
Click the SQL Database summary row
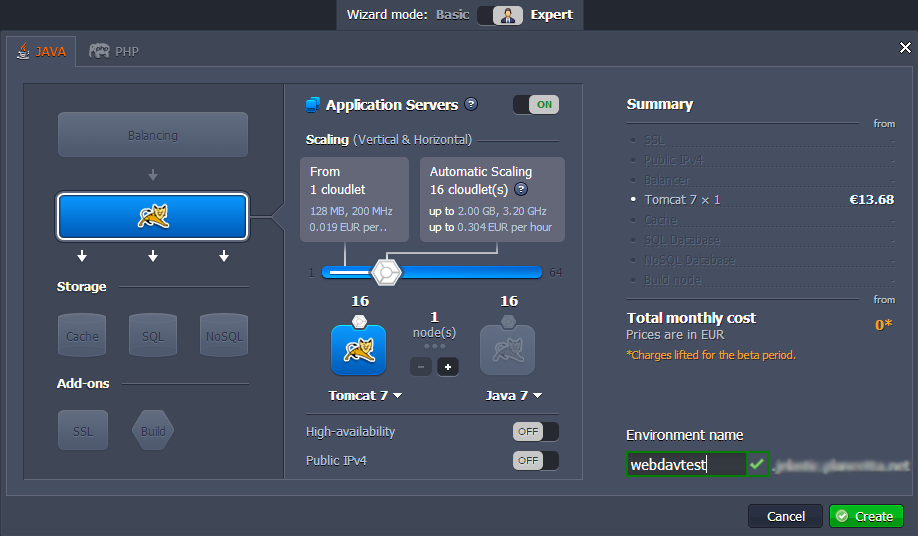763,240
